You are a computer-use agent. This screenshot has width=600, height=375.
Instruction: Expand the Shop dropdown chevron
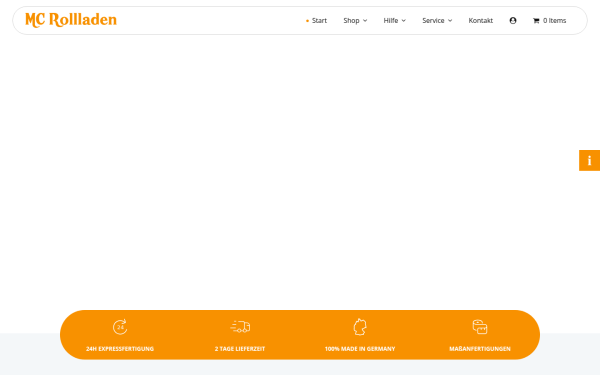365,21
